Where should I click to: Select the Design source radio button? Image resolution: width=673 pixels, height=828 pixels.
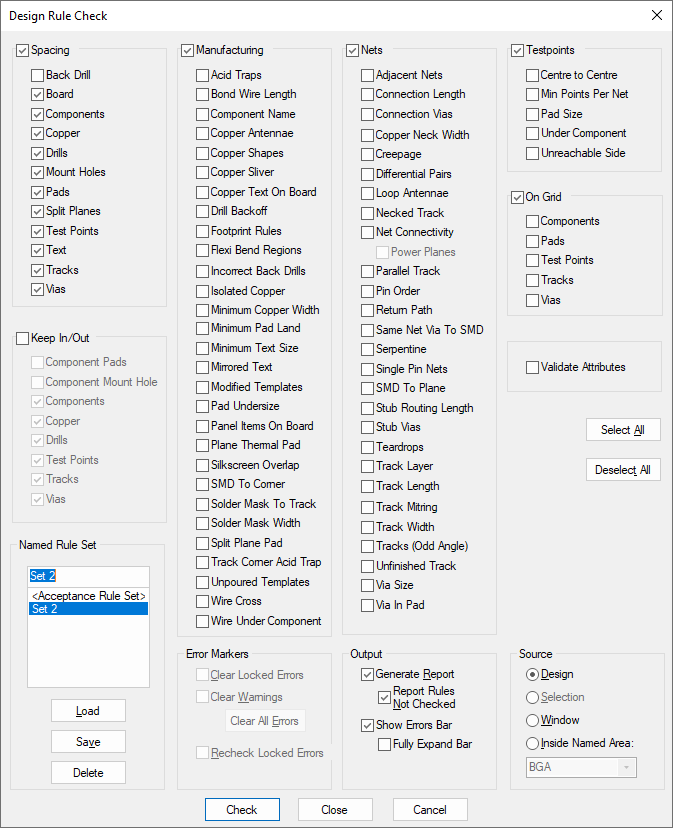tap(533, 674)
